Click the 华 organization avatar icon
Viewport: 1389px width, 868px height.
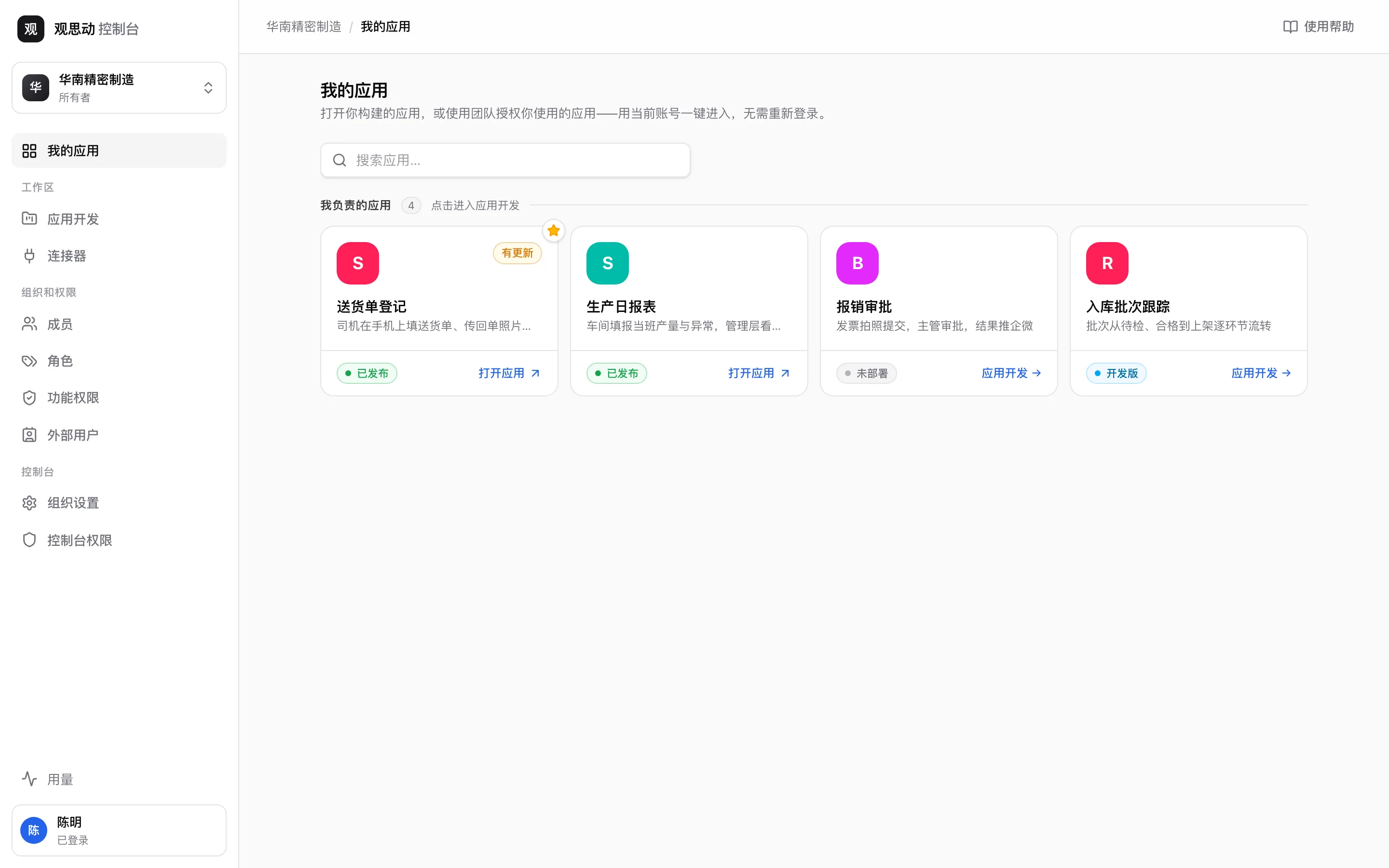(x=36, y=88)
